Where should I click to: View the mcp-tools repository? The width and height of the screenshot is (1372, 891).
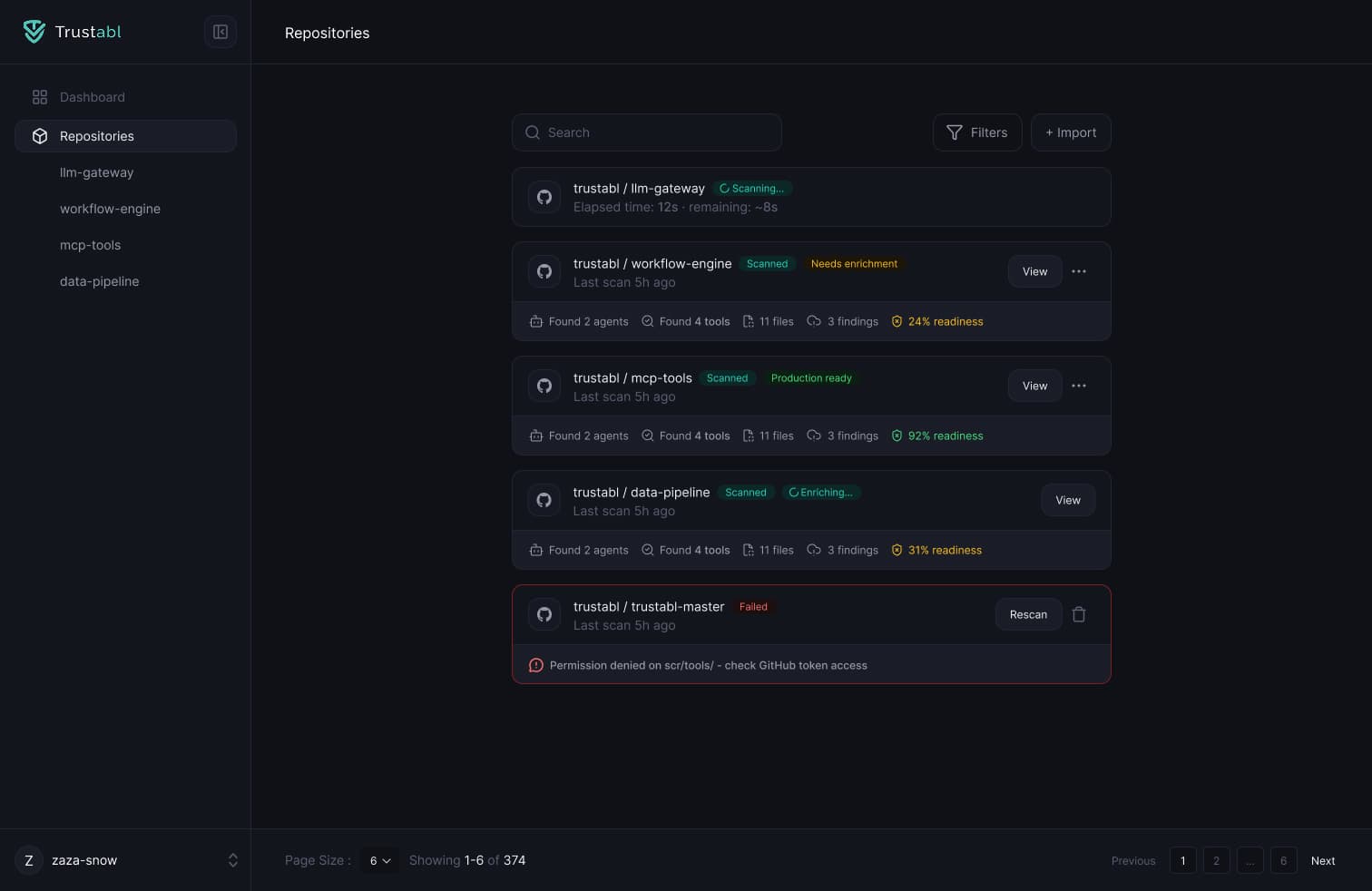pos(1035,386)
